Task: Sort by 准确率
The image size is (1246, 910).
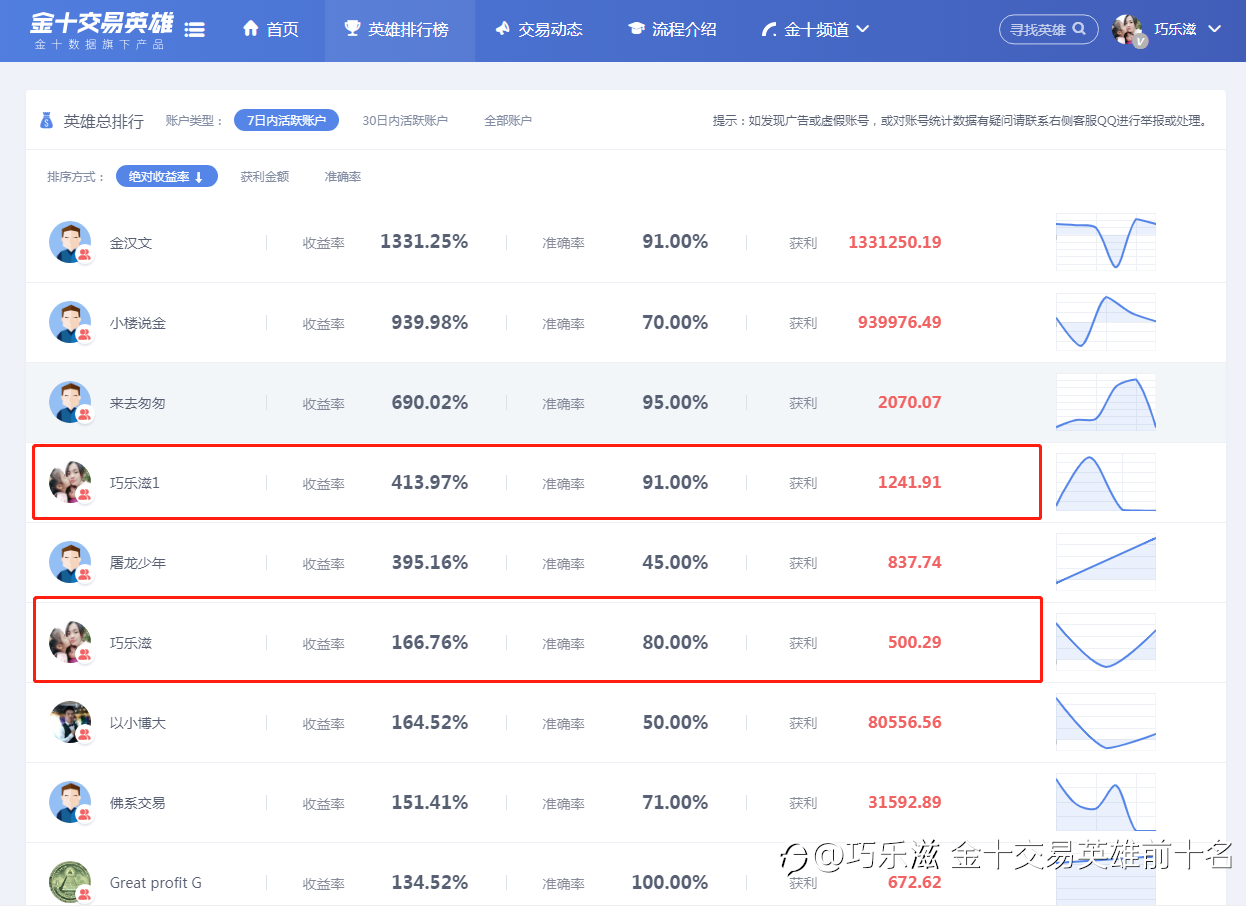Action: click(343, 176)
